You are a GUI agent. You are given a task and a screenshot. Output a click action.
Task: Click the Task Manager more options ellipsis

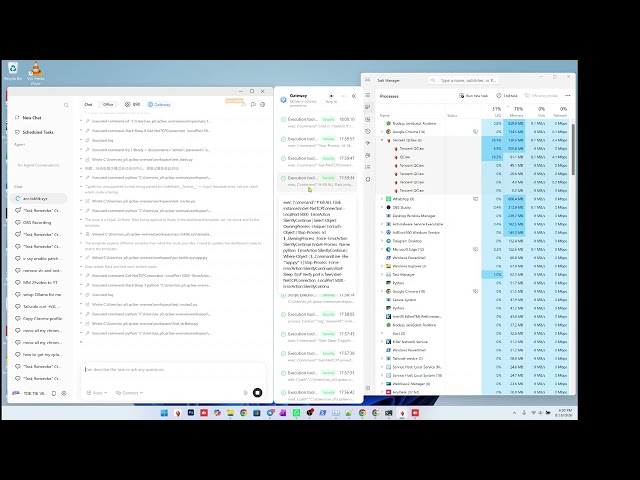[x=567, y=96]
